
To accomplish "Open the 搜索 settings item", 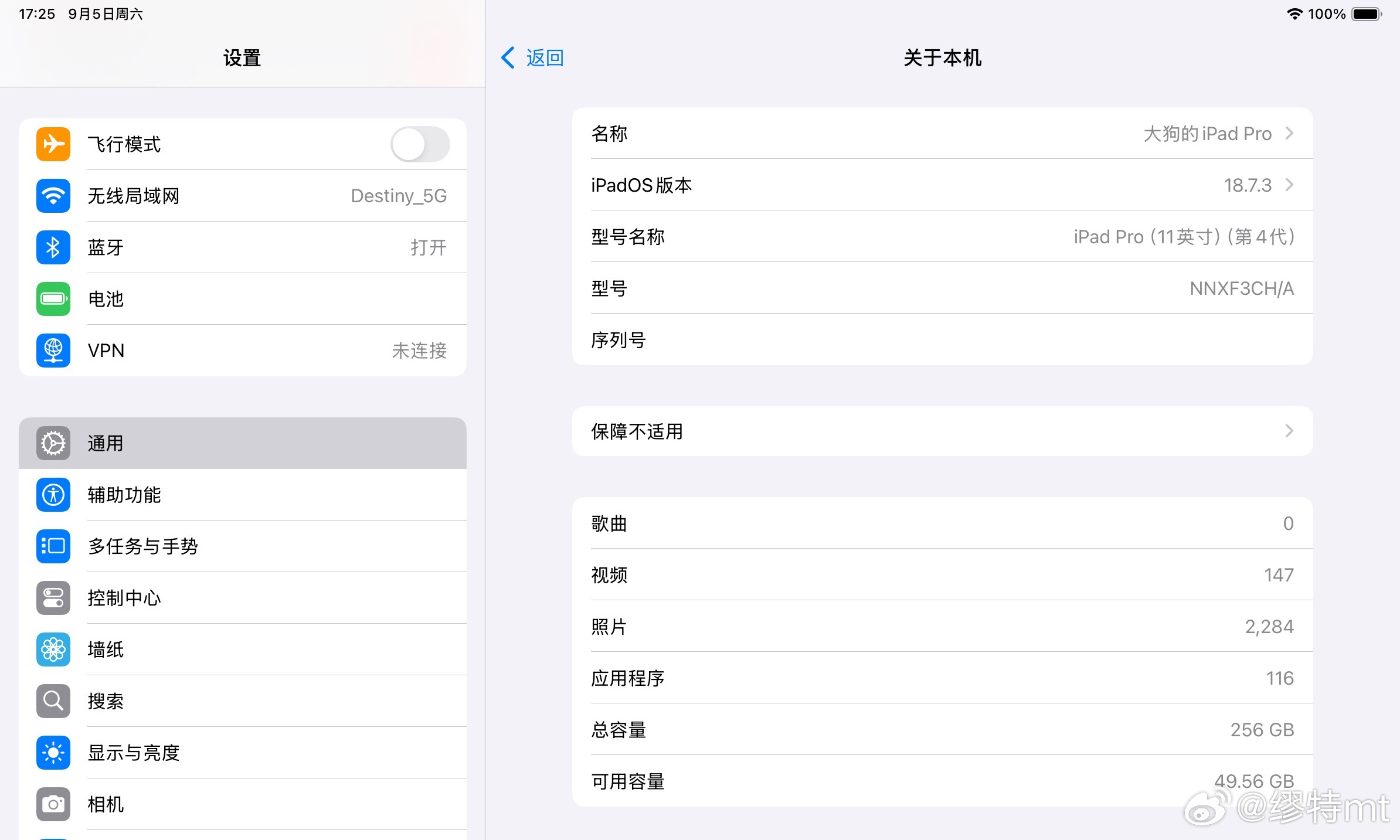I will click(x=243, y=701).
